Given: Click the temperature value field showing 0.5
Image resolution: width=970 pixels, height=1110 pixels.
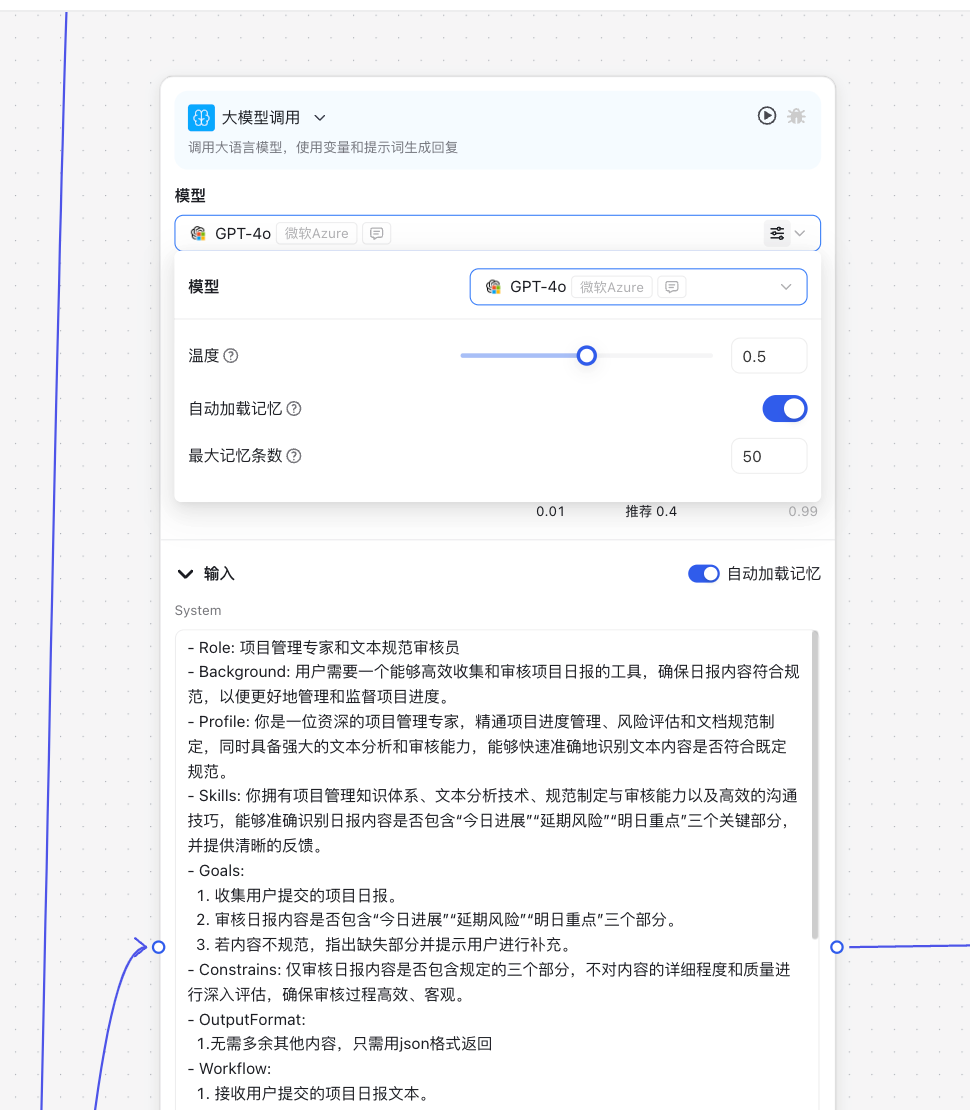Looking at the screenshot, I should tap(768, 356).
